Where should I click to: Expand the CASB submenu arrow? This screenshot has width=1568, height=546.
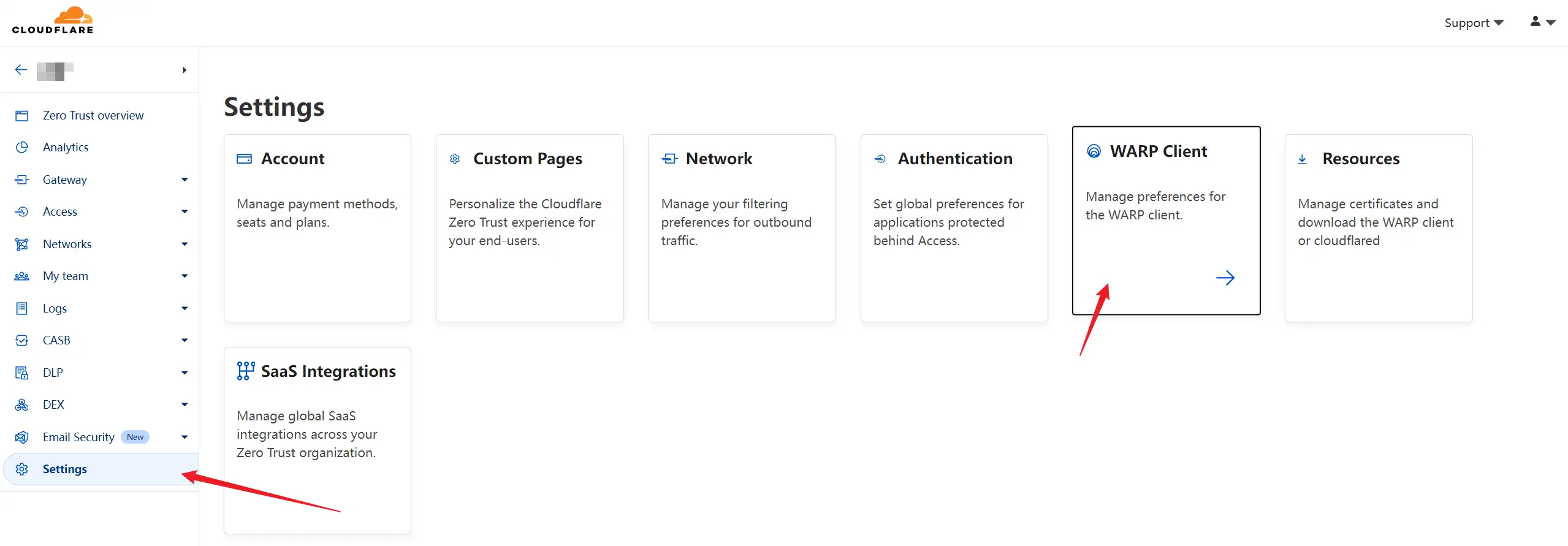[185, 341]
